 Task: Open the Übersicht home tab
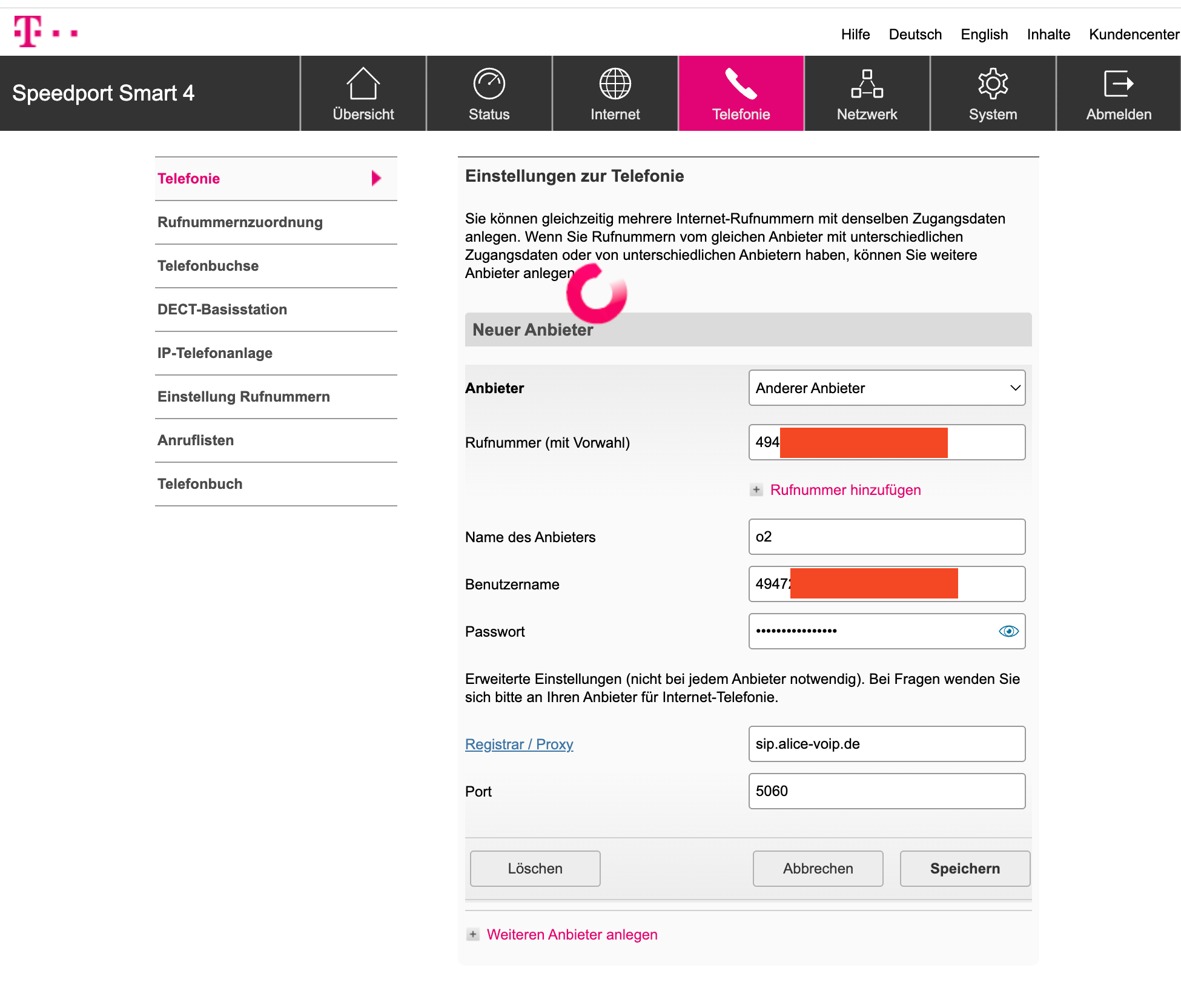[363, 93]
